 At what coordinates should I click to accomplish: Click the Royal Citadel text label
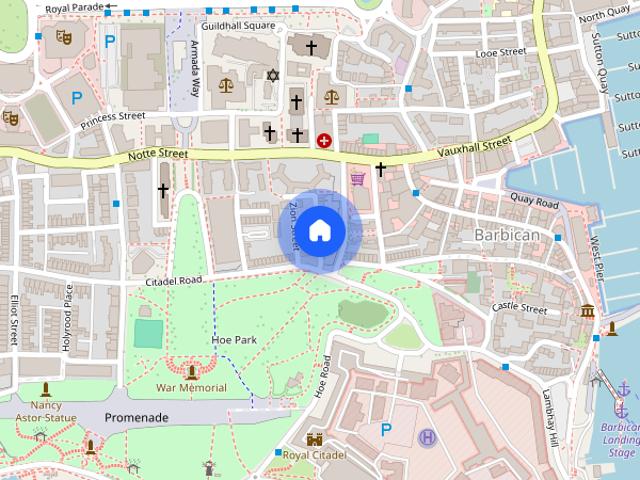314,455
